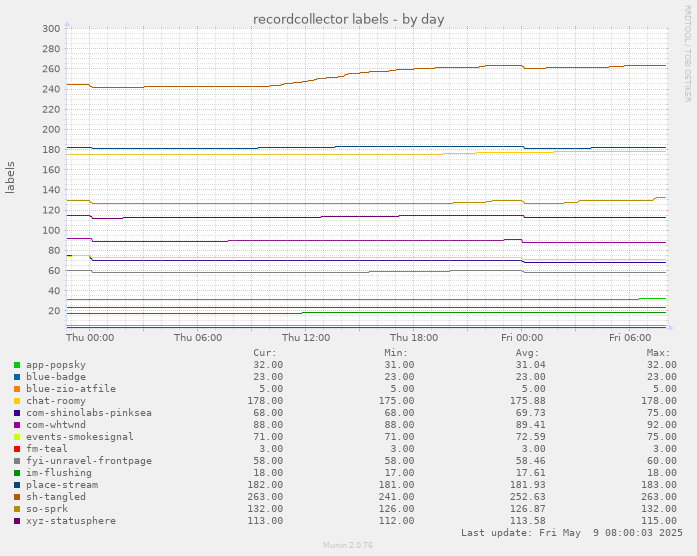
Task: Click sh-tangled minimum value 241.00
Action: click(397, 497)
